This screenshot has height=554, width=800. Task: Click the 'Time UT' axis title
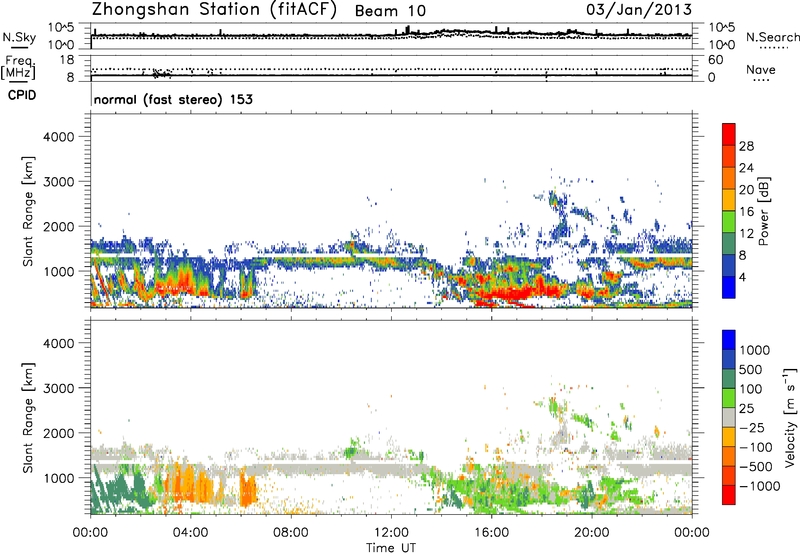click(391, 548)
